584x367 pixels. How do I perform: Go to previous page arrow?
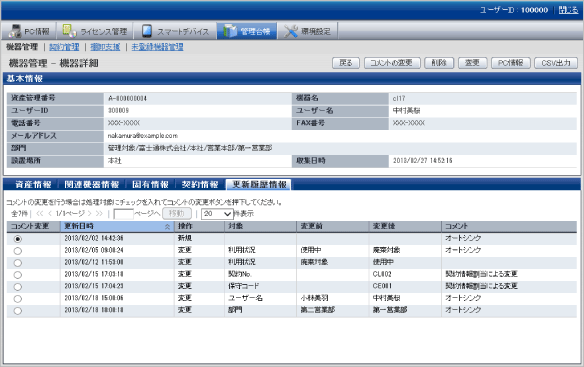click(x=50, y=213)
